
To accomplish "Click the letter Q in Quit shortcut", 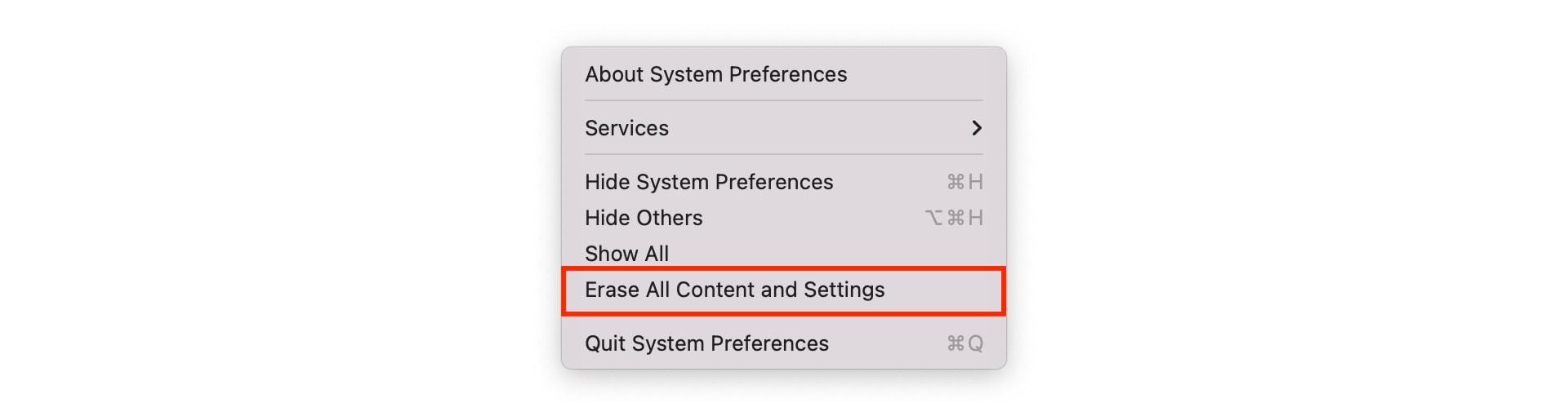I will click(x=975, y=344).
